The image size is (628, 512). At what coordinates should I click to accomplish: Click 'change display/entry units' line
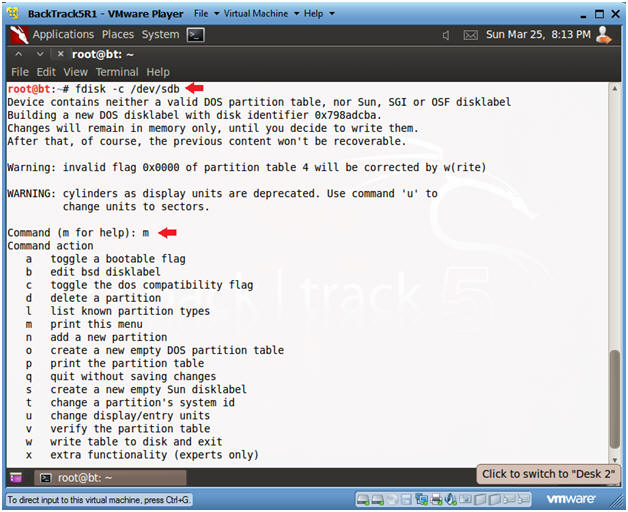tap(130, 416)
